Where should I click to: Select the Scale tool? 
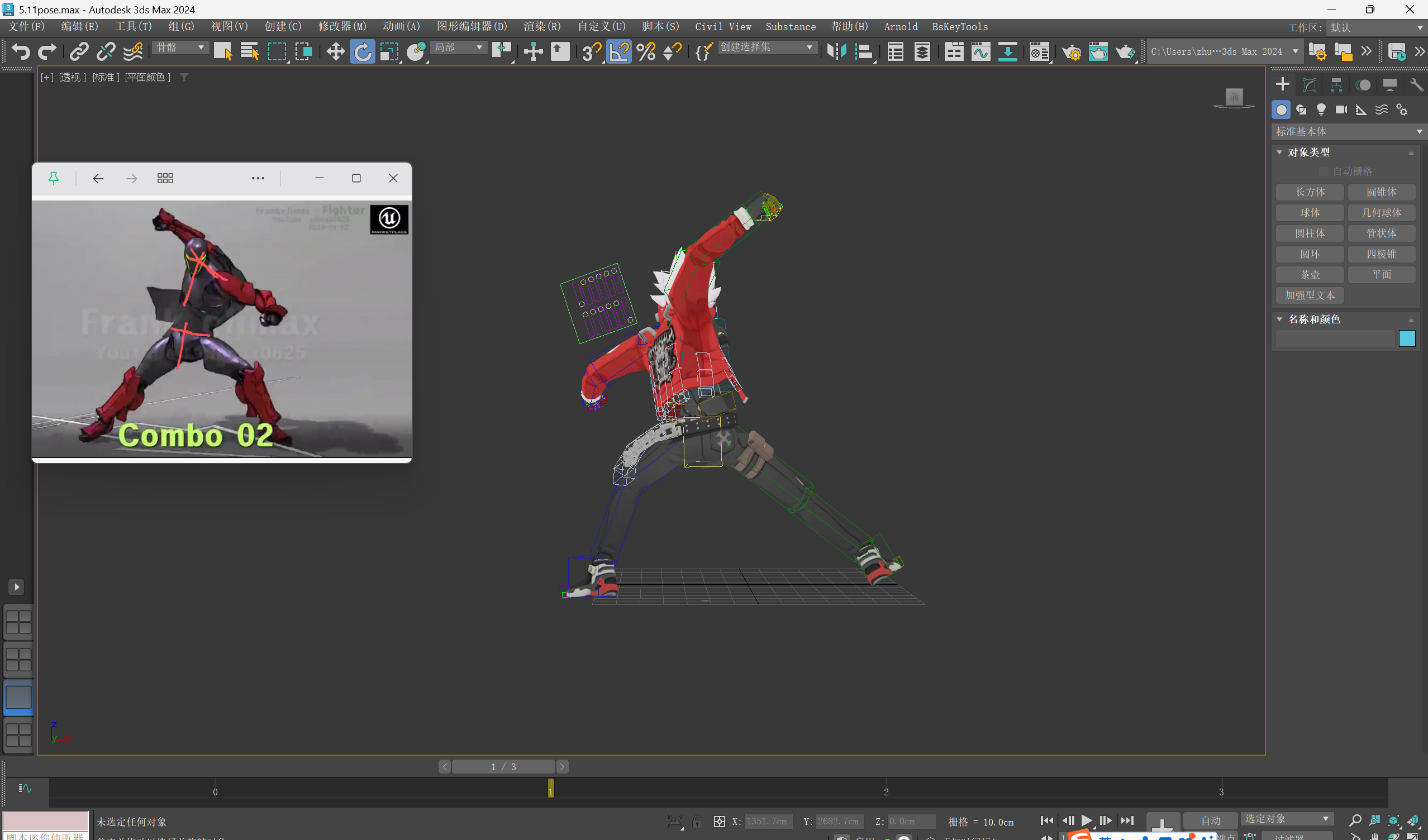[389, 51]
